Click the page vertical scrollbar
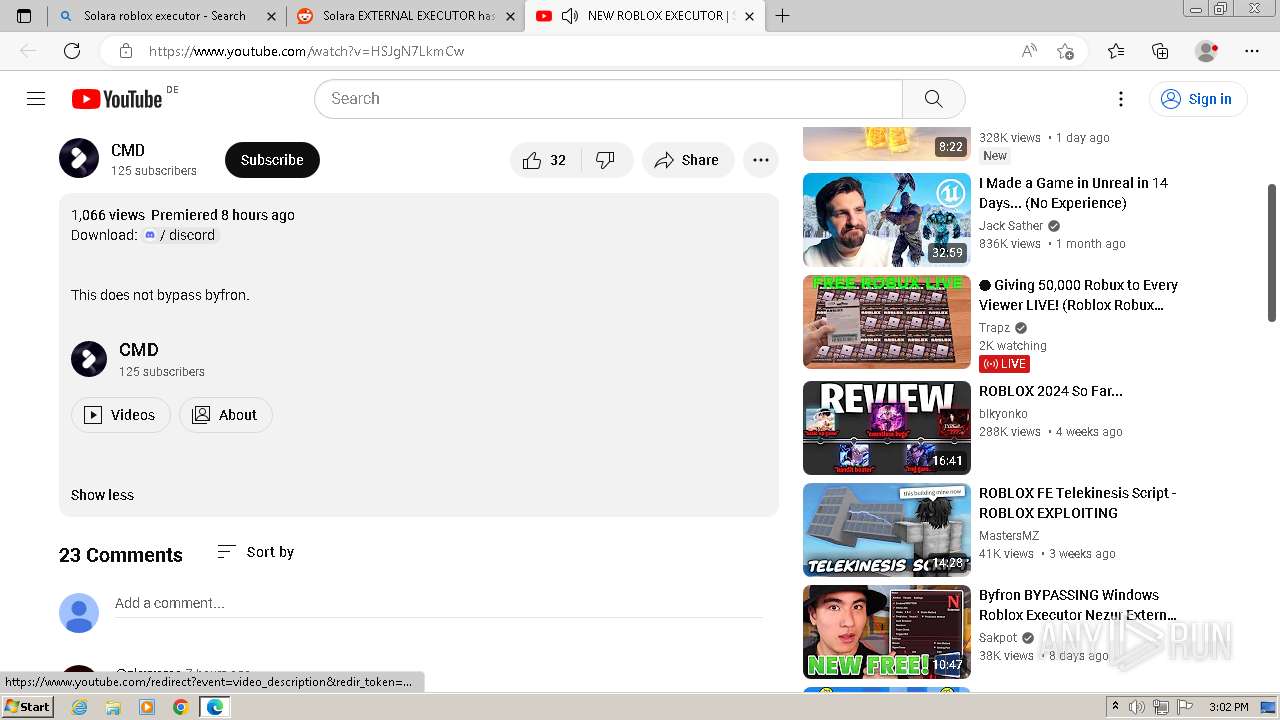Image resolution: width=1280 pixels, height=720 pixels. (1272, 252)
